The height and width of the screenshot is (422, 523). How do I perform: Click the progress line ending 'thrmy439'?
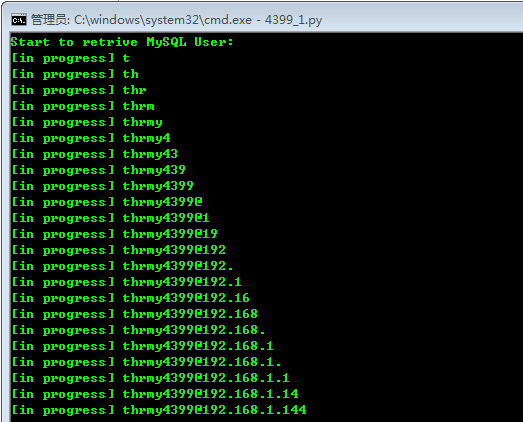[x=98, y=170]
